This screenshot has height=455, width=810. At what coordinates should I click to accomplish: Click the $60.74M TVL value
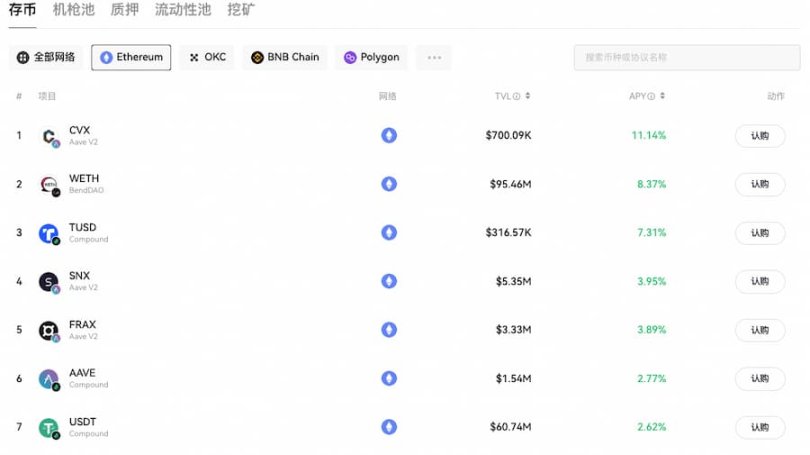[510, 427]
